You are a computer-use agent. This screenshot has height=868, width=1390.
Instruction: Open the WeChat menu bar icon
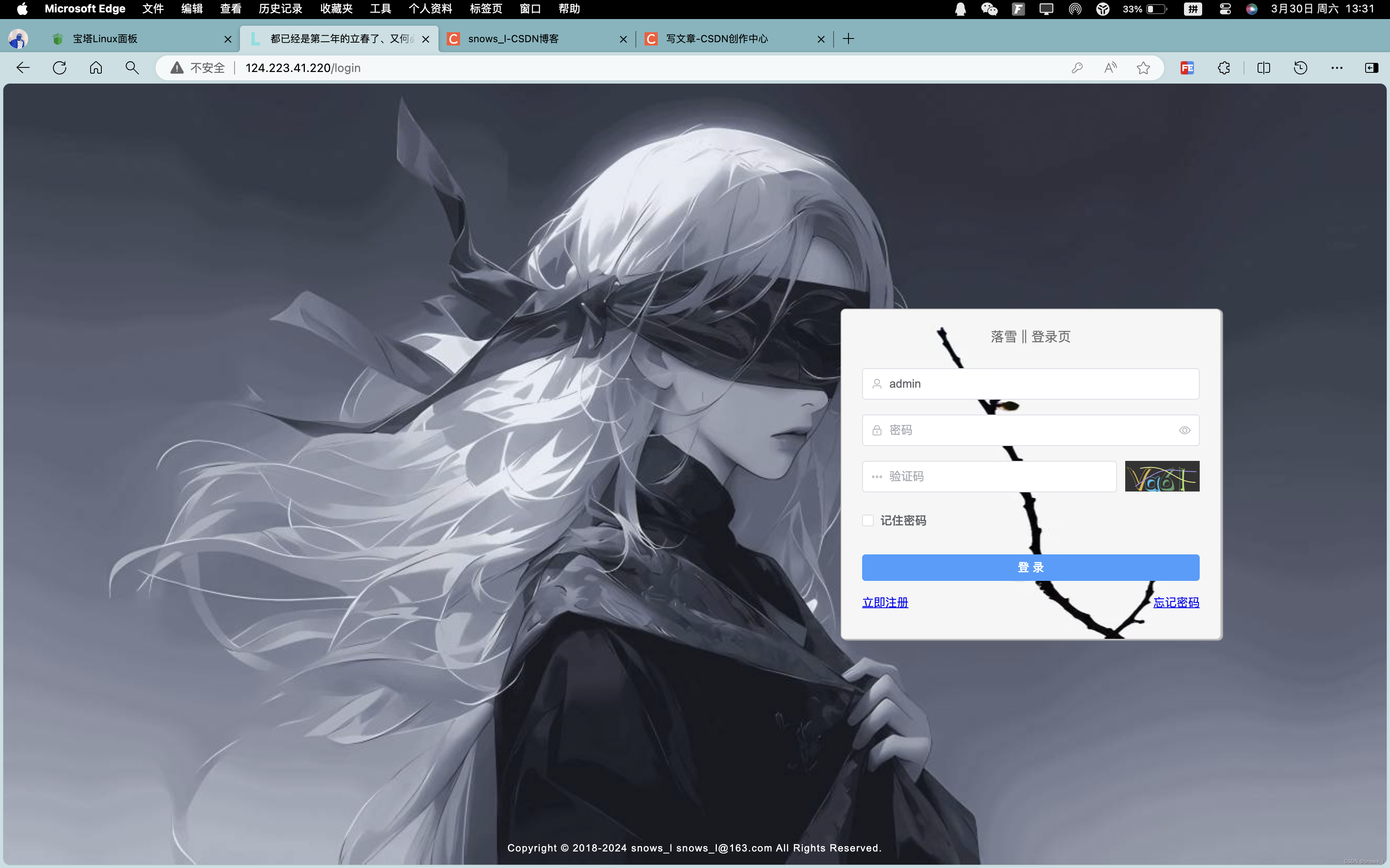[x=989, y=9]
